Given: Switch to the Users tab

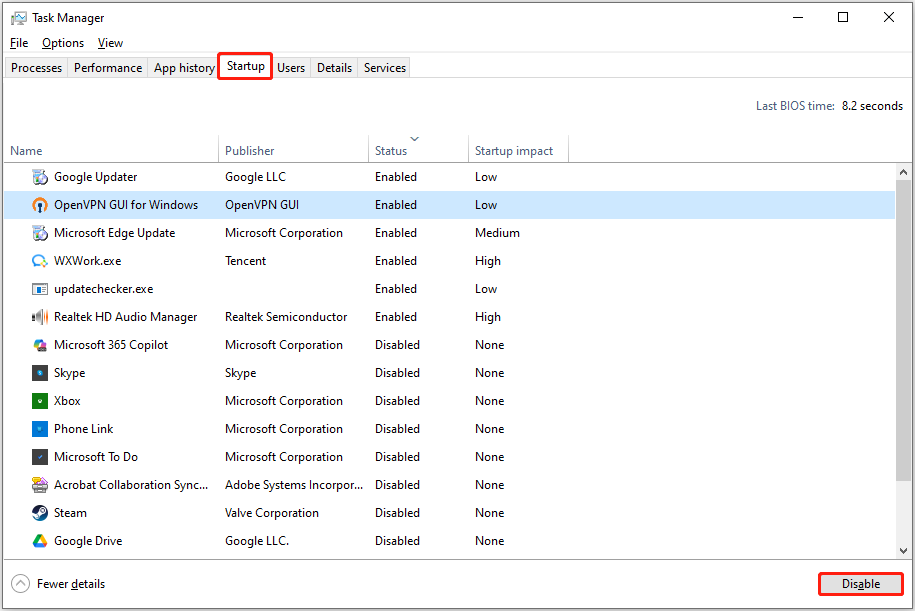Looking at the screenshot, I should 291,68.
